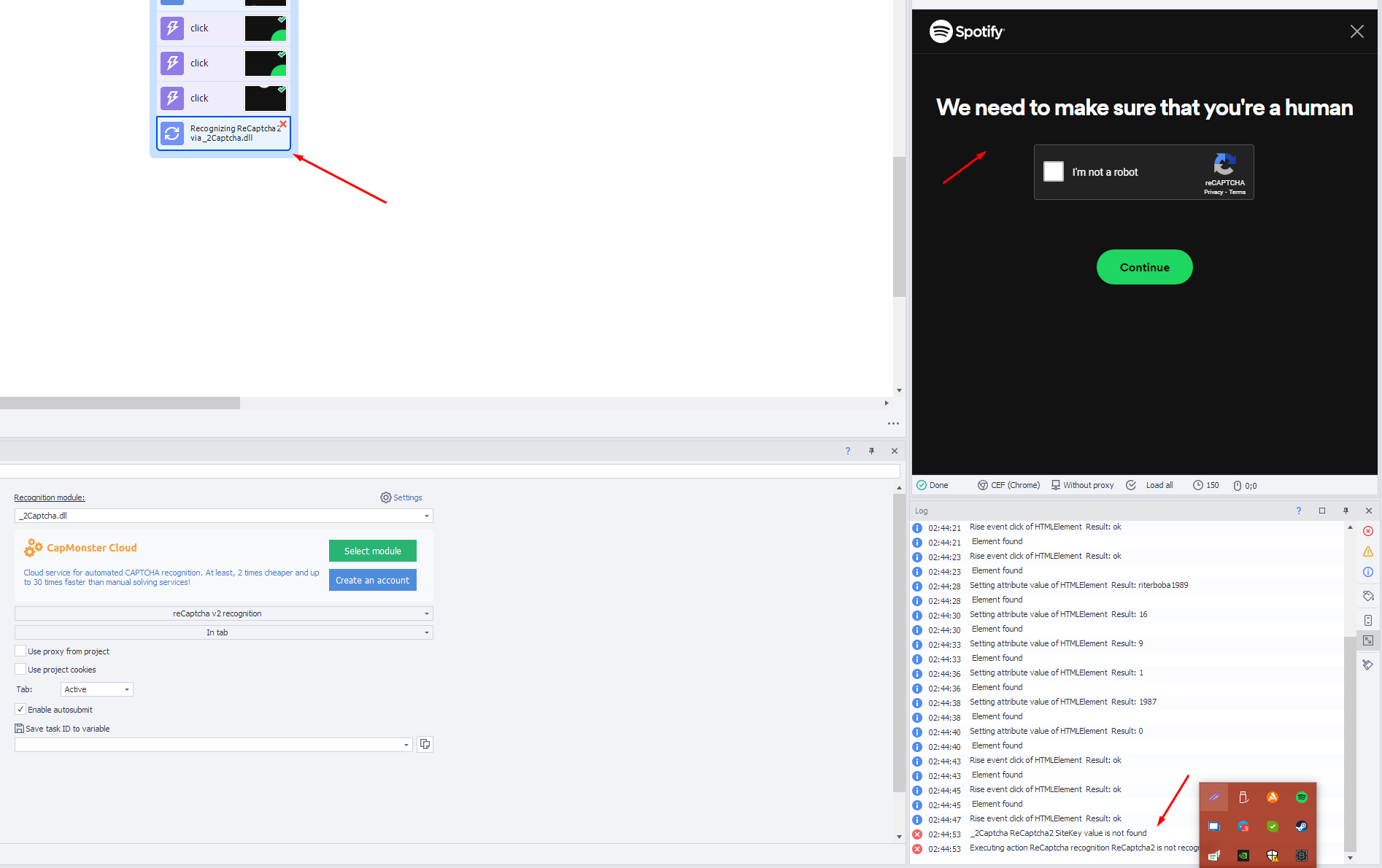Maximize the Log panel with the square icon
The image size is (1382, 868).
pos(1322,511)
